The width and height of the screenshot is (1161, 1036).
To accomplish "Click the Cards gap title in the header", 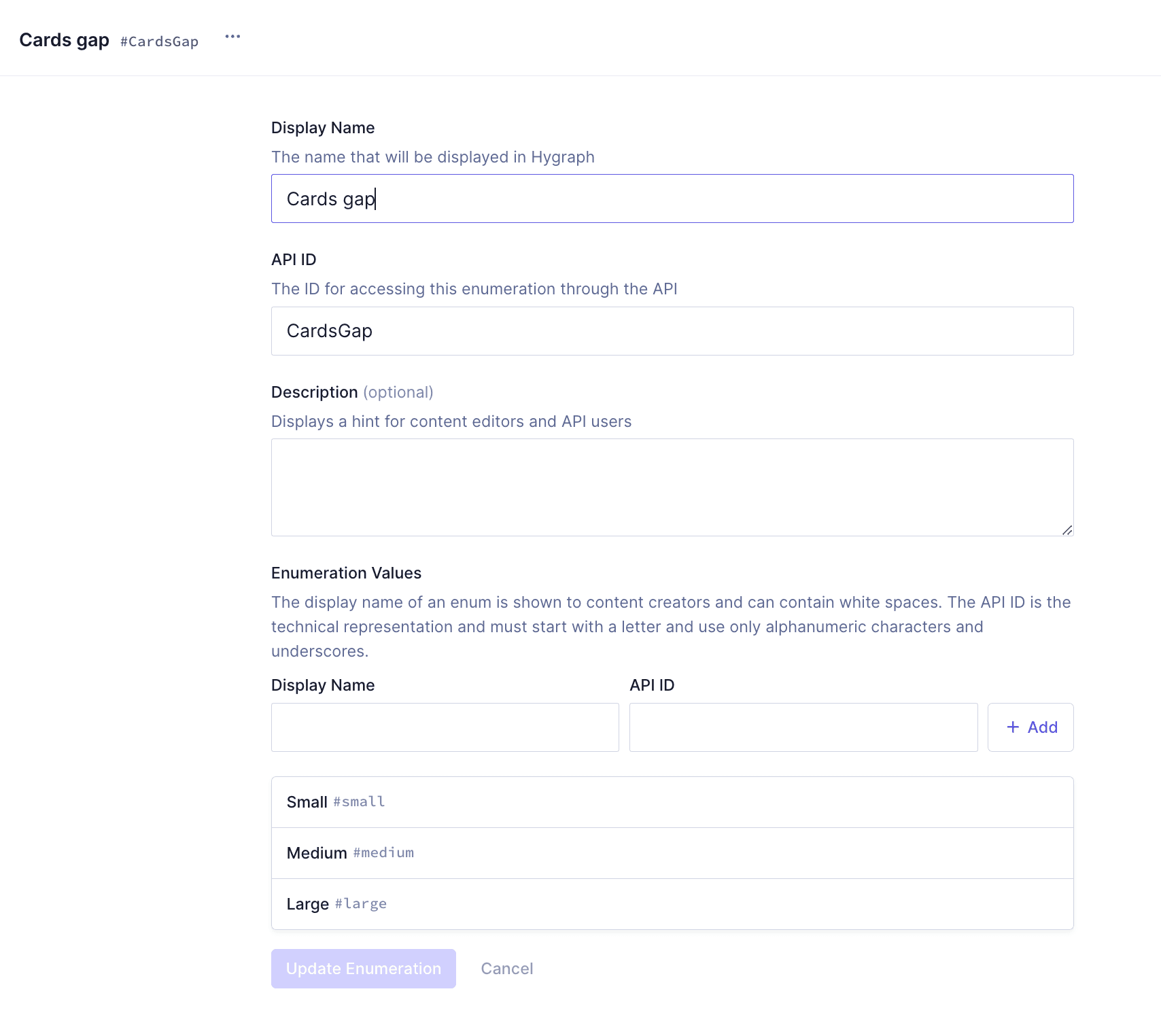I will [x=64, y=40].
